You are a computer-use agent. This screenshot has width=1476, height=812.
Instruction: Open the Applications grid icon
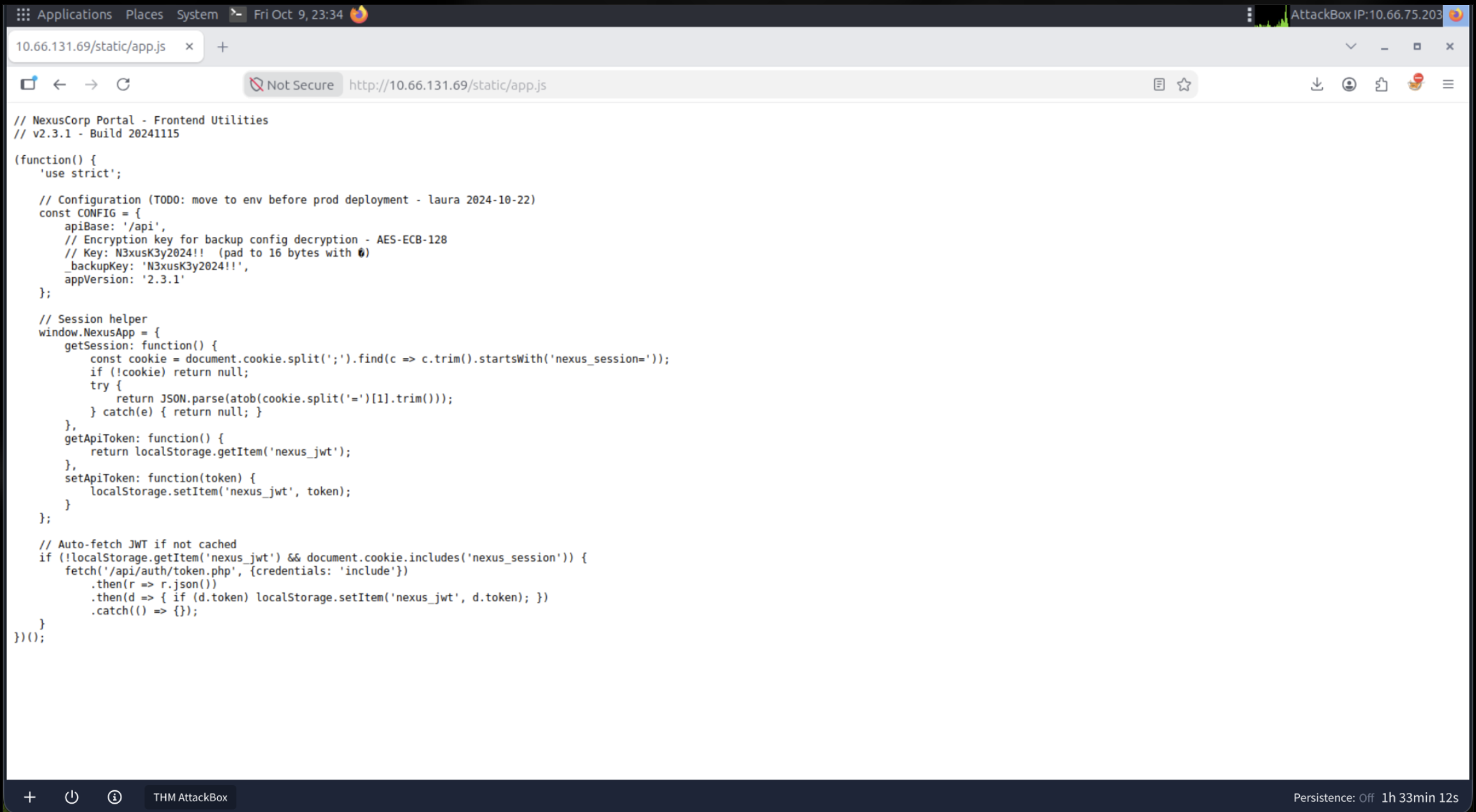[23, 14]
